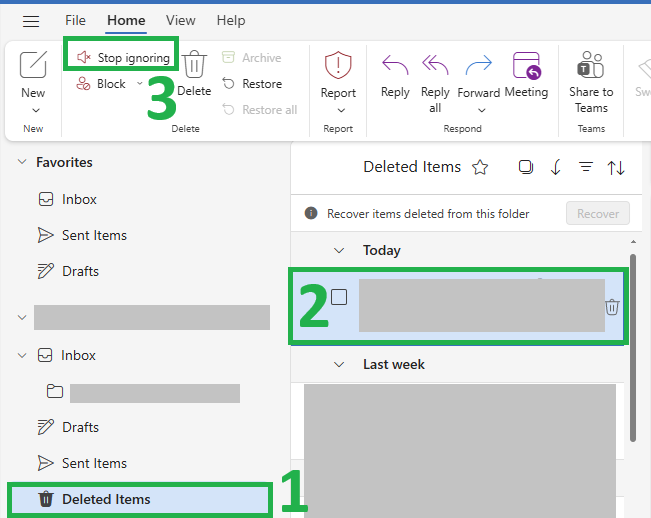Open the account Drafts folder
Image resolution: width=651 pixels, height=518 pixels.
(68, 427)
